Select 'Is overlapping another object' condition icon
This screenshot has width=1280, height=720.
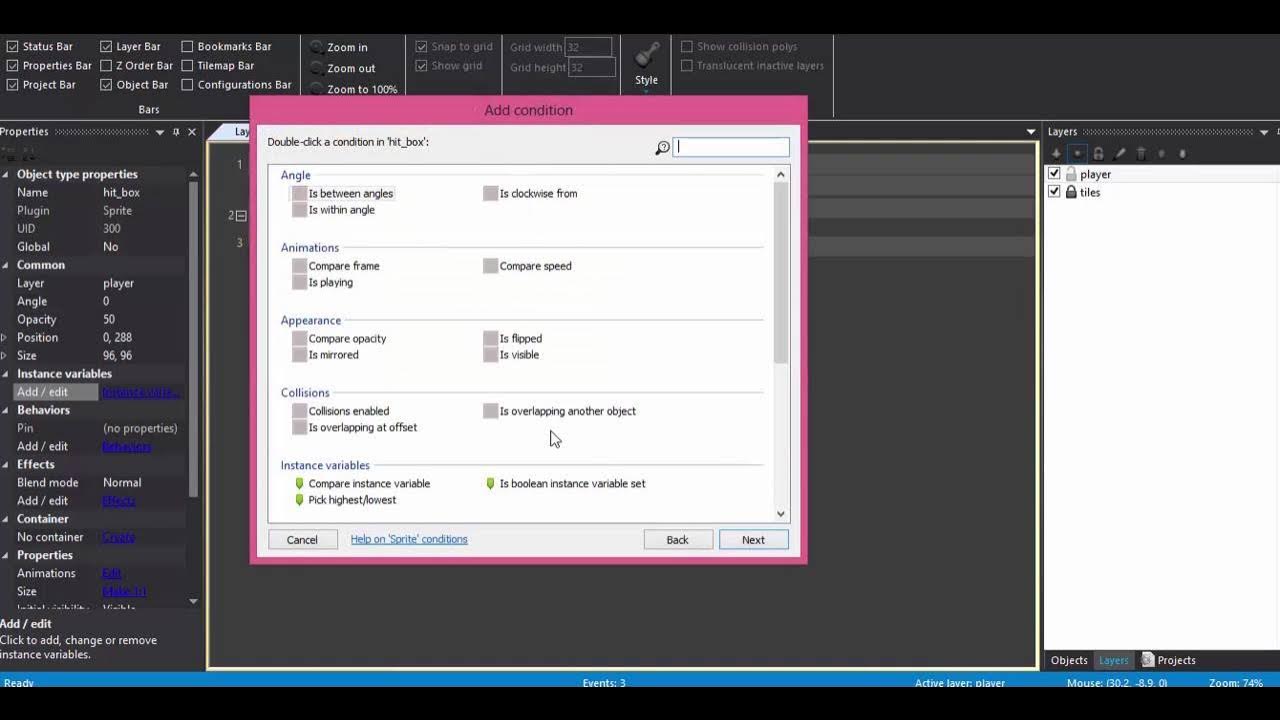[x=490, y=411]
